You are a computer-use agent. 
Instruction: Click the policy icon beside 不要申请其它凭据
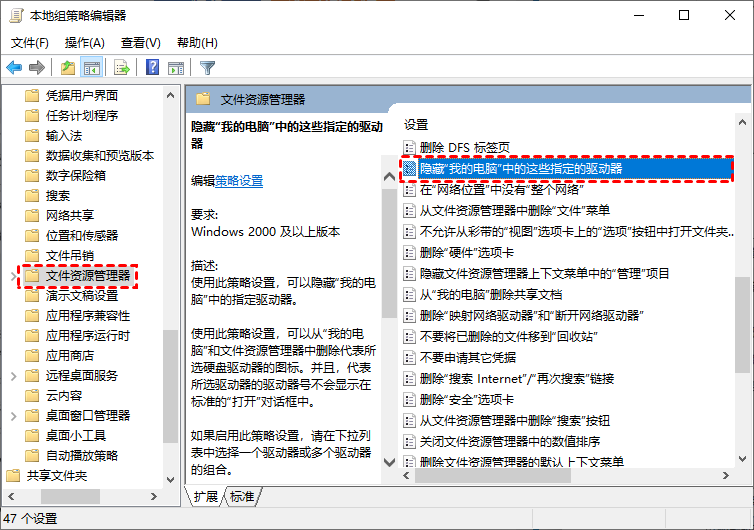pos(409,357)
